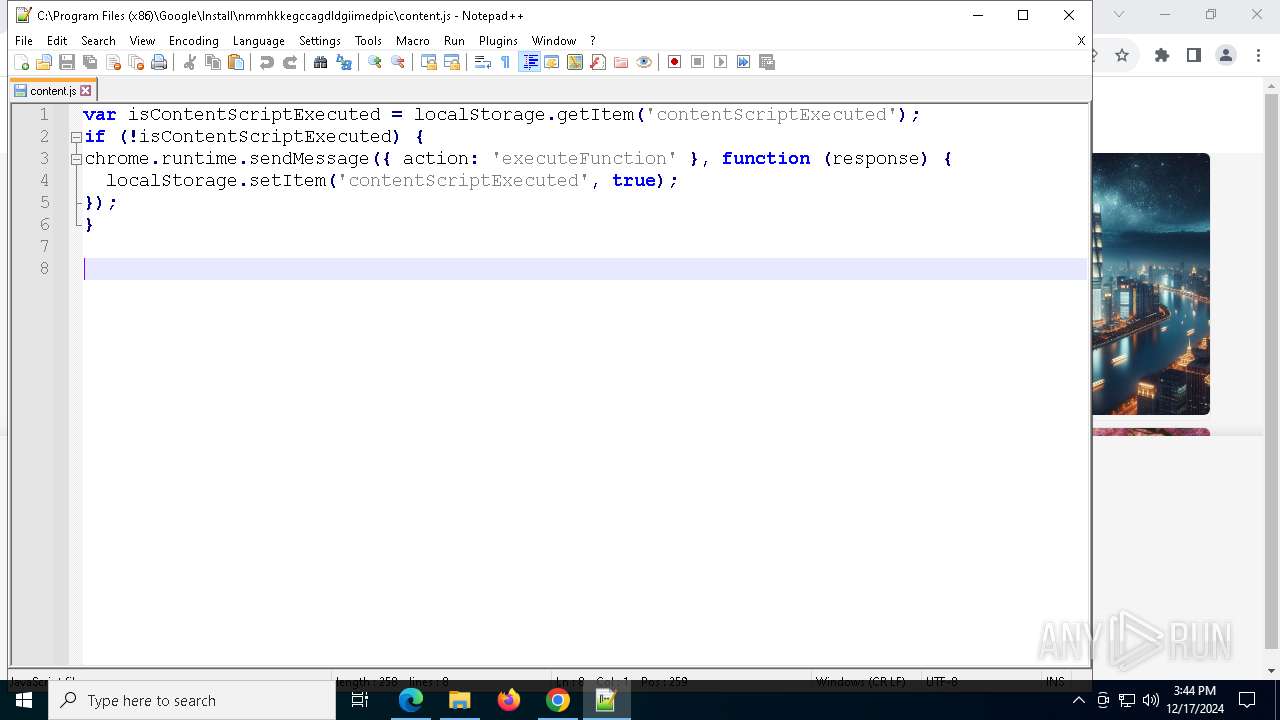Open the Edit menu
Screen dimensions: 1280x720
(x=57, y=41)
